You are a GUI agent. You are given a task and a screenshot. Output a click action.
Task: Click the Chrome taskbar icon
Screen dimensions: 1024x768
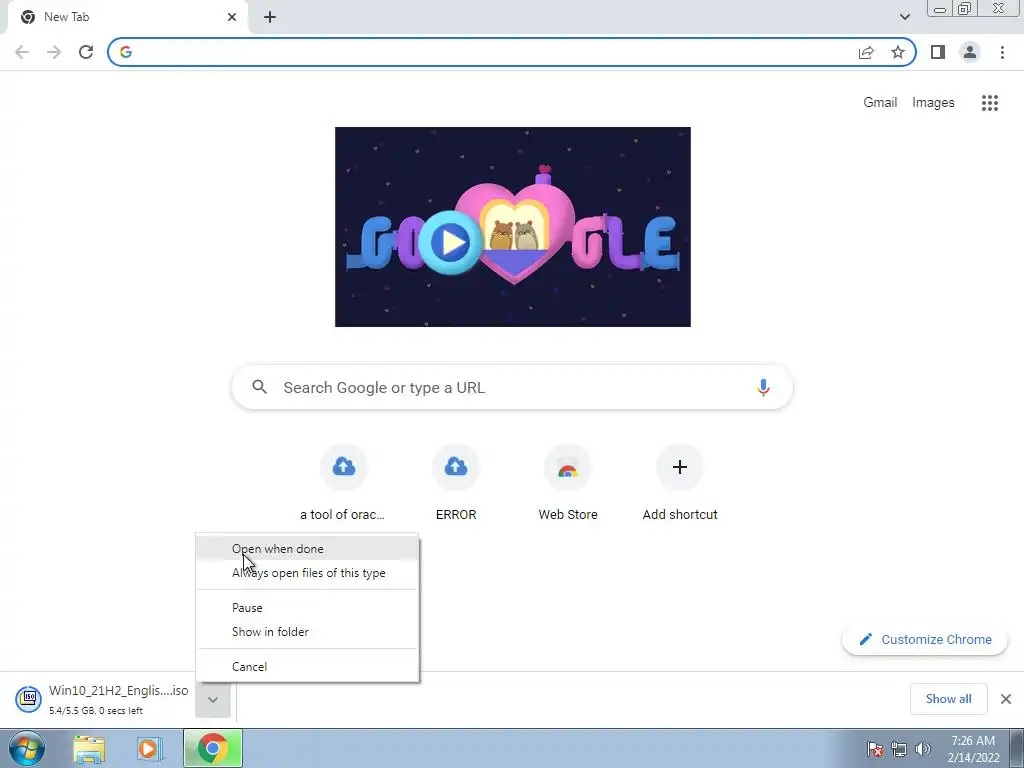coord(213,749)
